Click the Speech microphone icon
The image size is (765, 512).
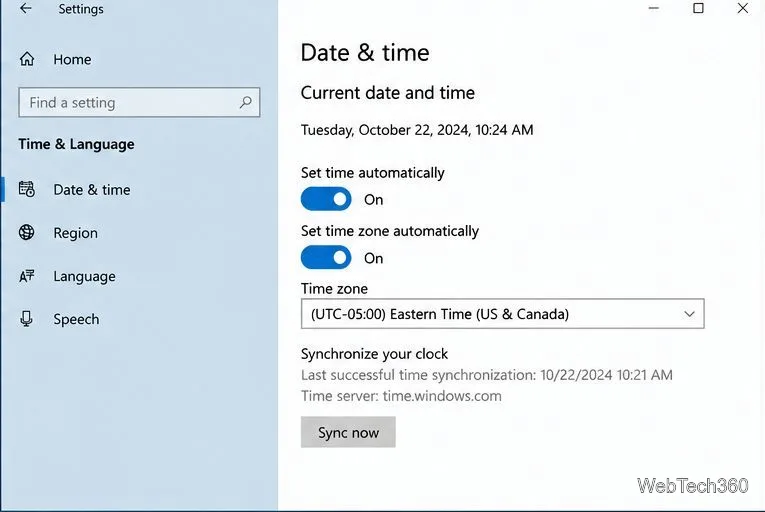click(x=26, y=319)
